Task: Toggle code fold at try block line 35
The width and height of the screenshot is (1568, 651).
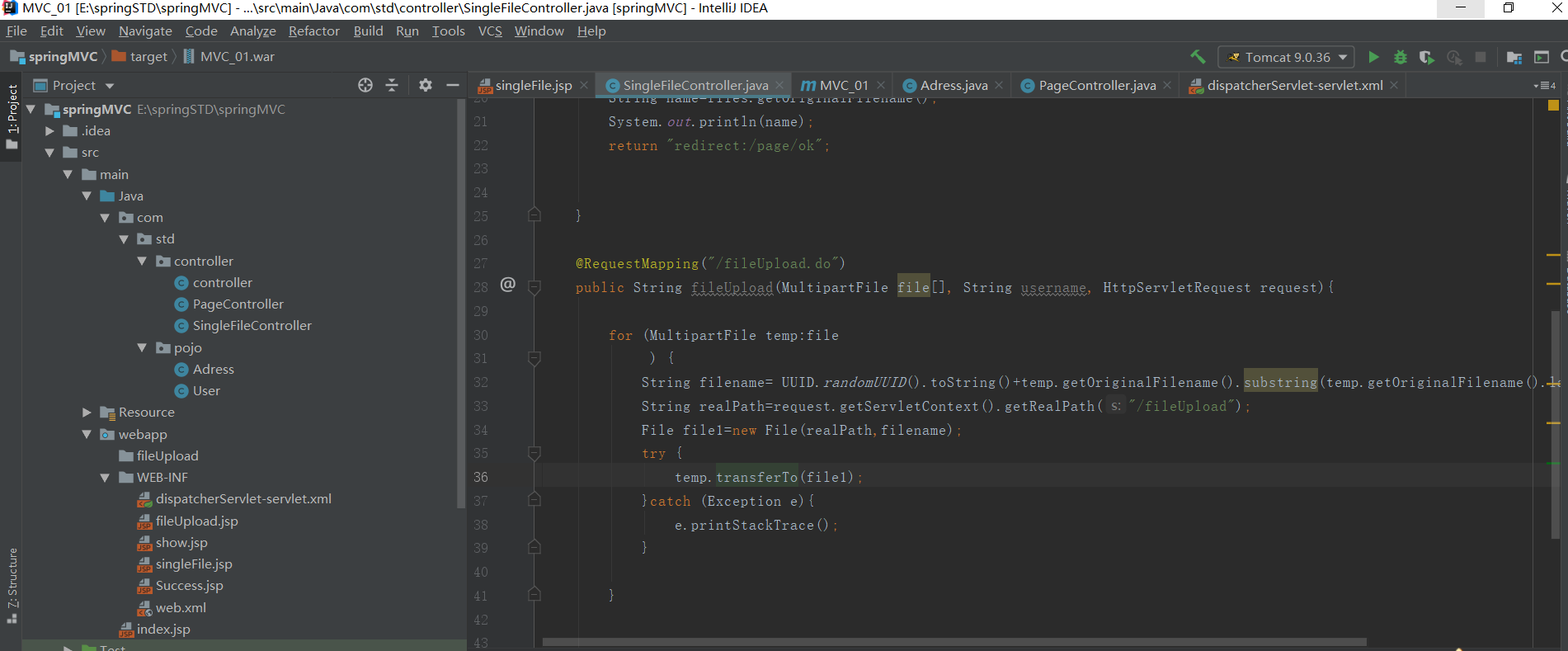Action: [534, 453]
